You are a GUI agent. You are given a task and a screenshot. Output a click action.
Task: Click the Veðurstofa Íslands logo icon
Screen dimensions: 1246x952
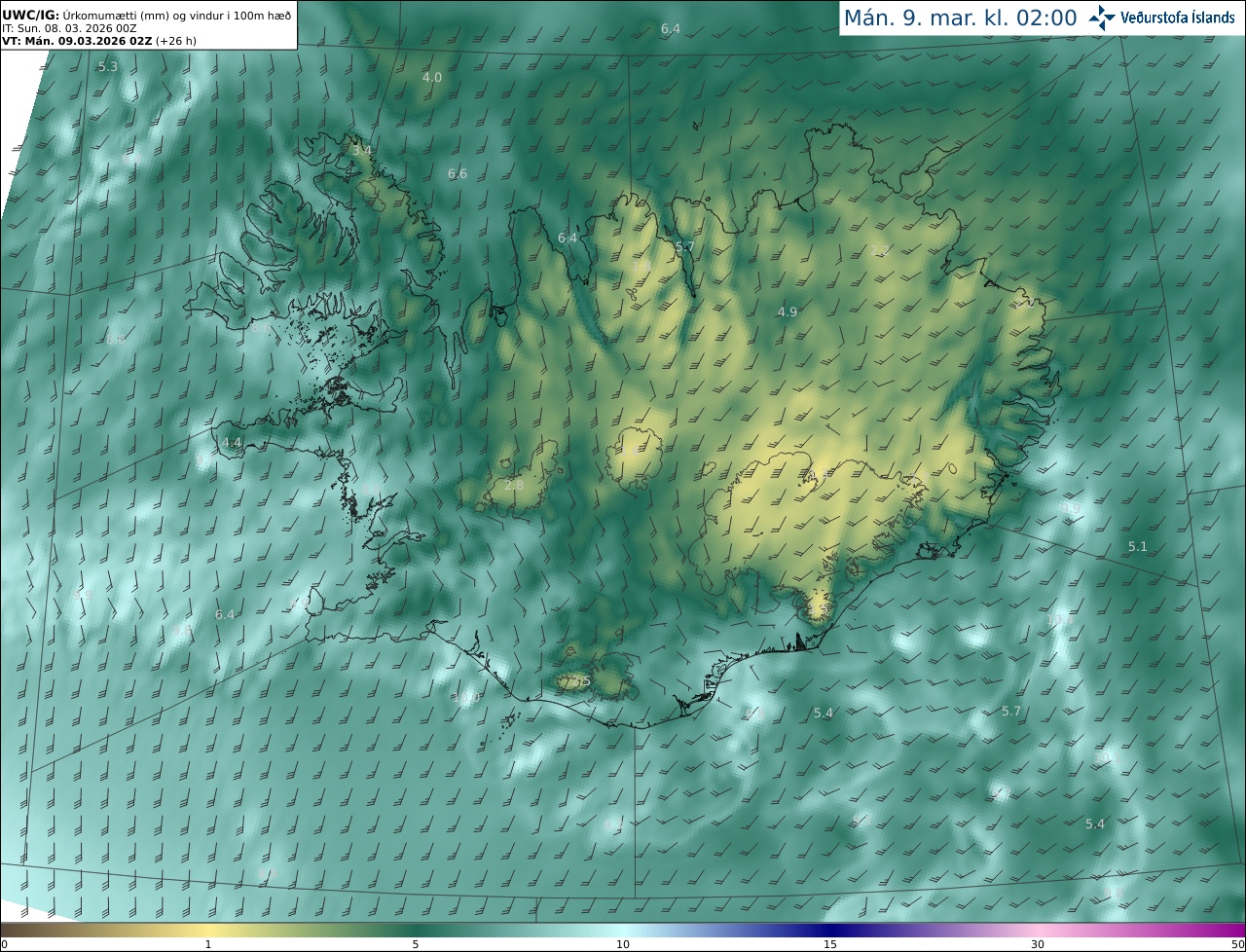tap(1103, 18)
